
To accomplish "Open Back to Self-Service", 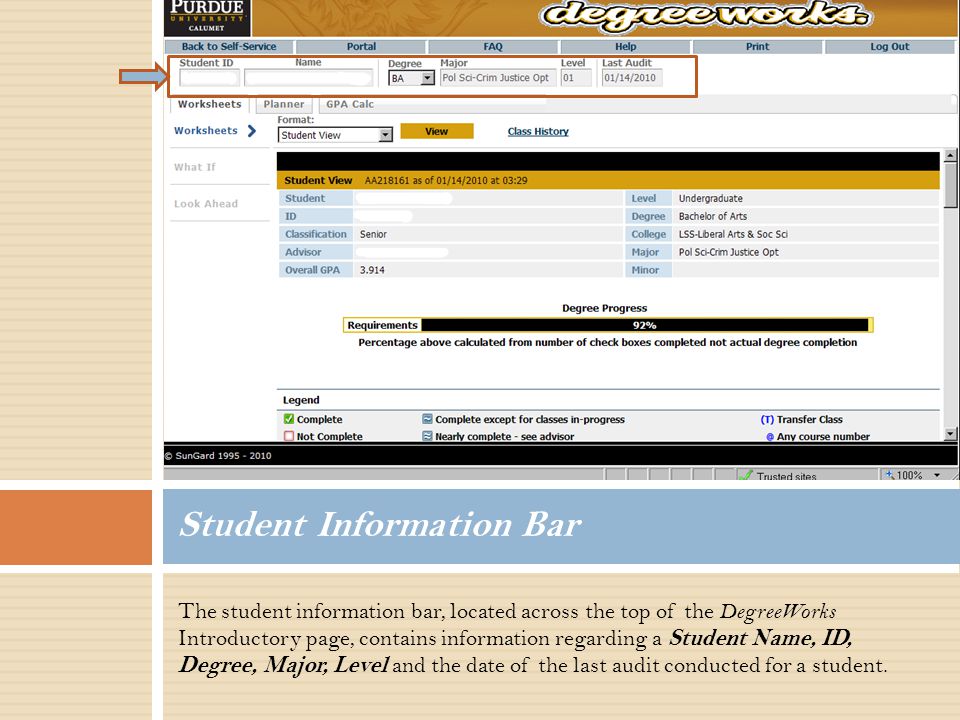I will [229, 47].
